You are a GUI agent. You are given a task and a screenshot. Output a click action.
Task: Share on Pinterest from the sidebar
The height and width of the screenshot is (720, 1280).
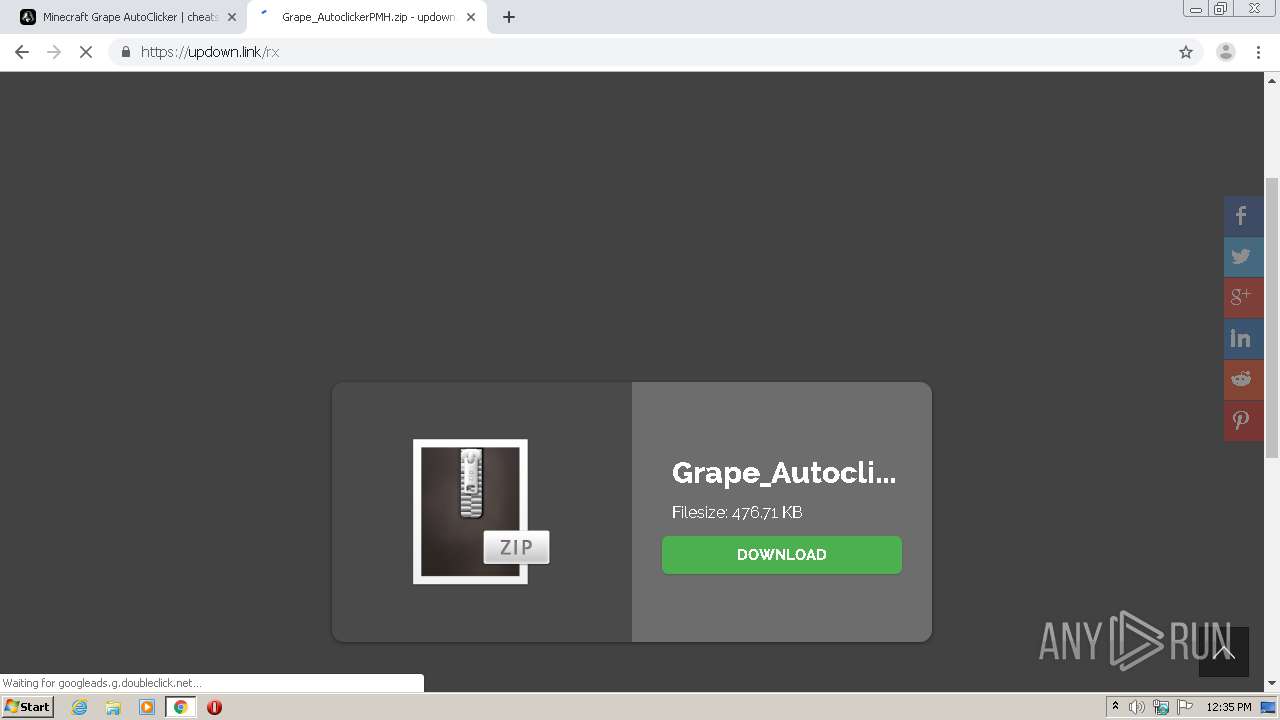[x=1243, y=421]
